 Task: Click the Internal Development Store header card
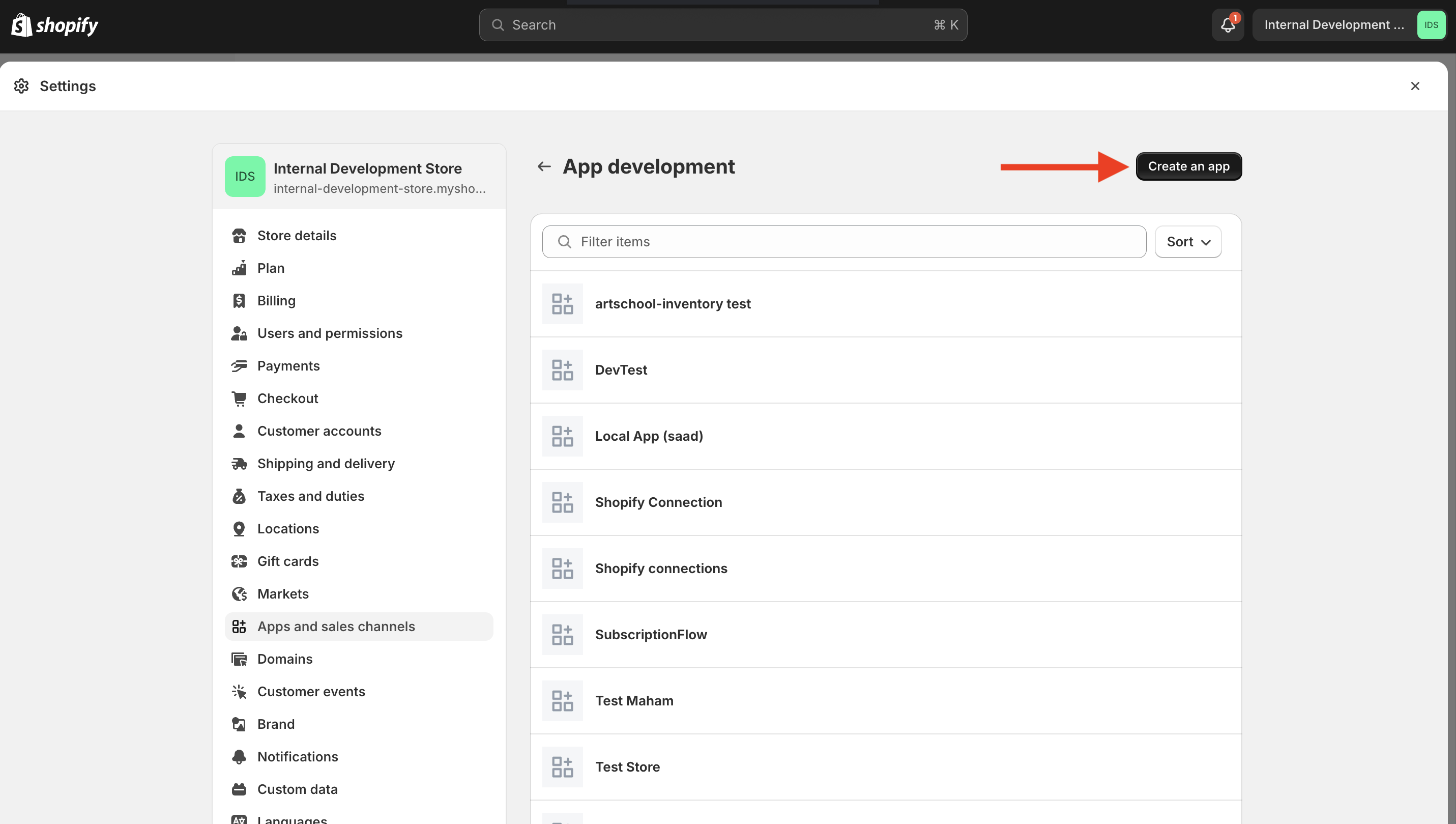[x=359, y=177]
